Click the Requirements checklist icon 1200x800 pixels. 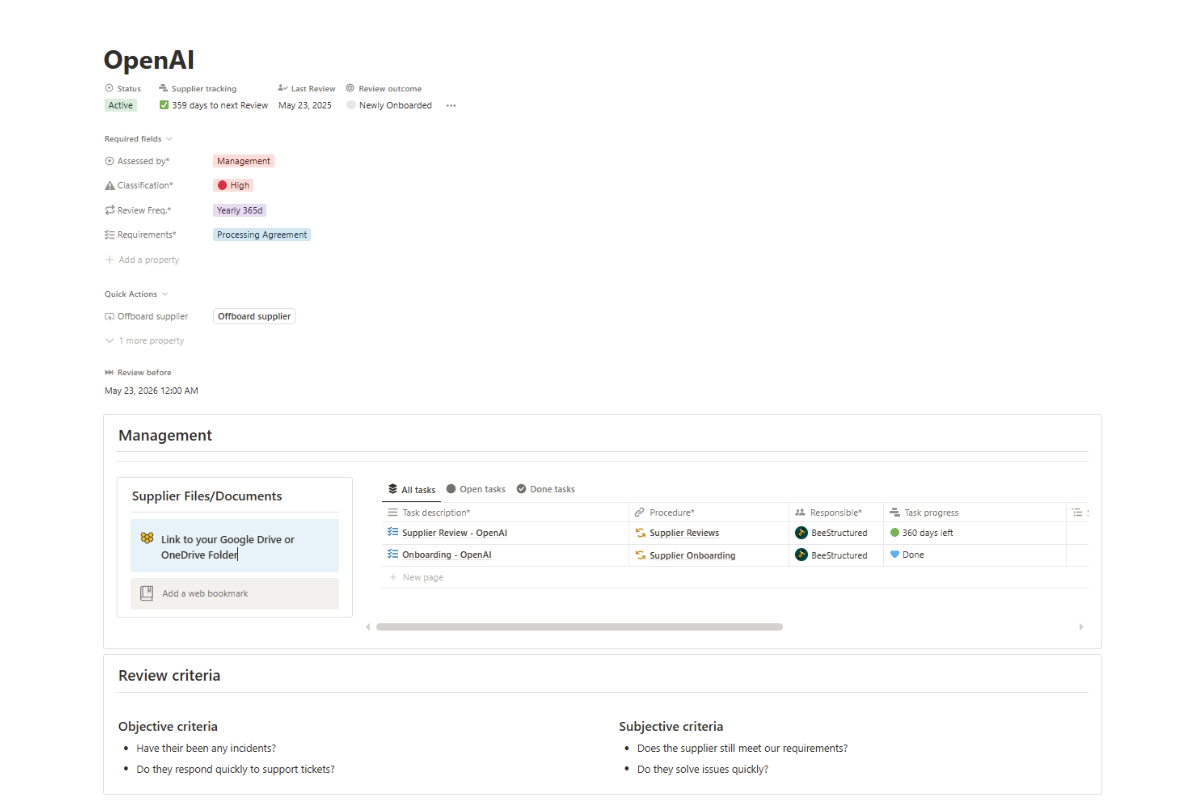(110, 235)
